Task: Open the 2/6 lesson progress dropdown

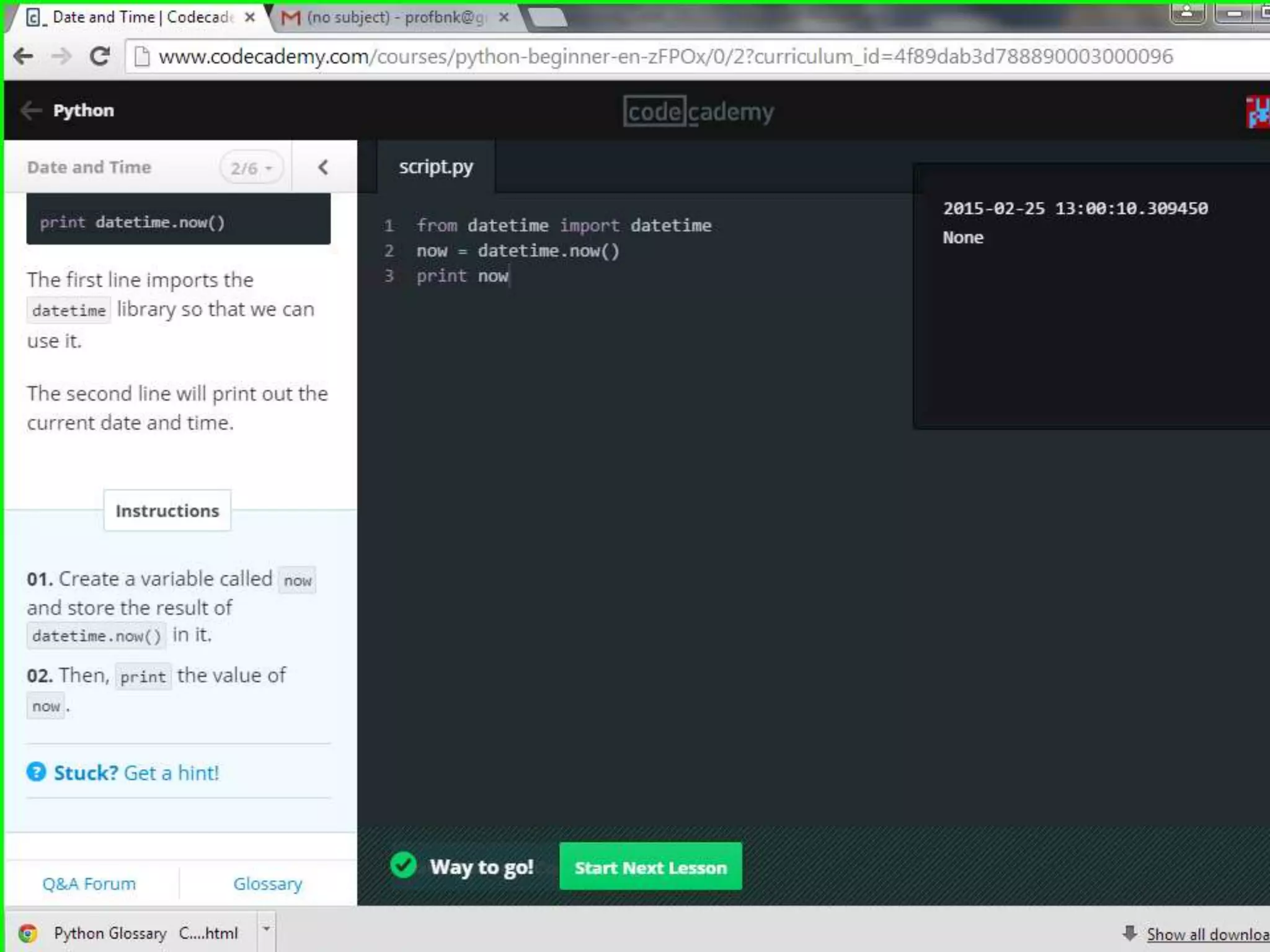Action: pyautogui.click(x=251, y=168)
